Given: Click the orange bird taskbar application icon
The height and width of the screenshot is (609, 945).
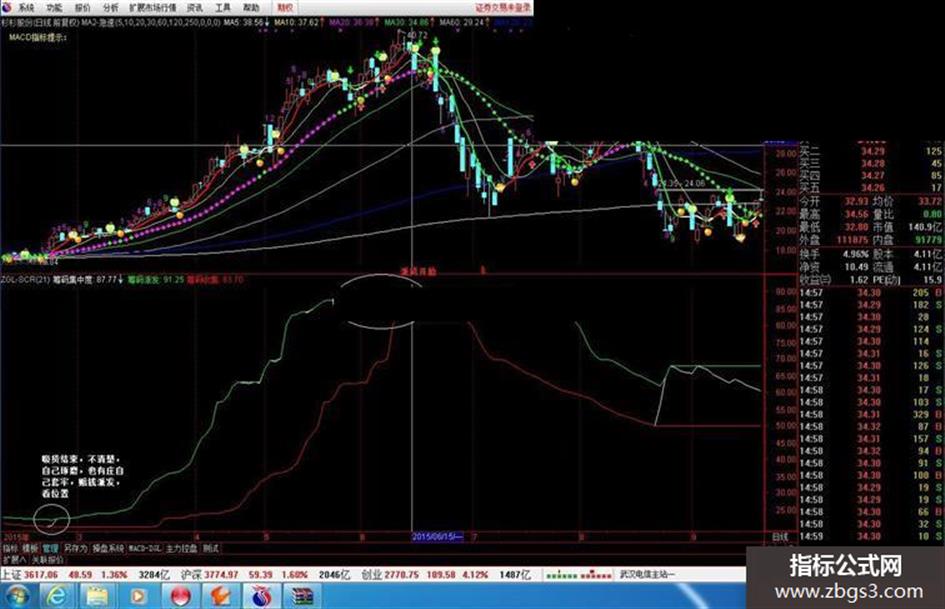Looking at the screenshot, I should coord(220,596).
